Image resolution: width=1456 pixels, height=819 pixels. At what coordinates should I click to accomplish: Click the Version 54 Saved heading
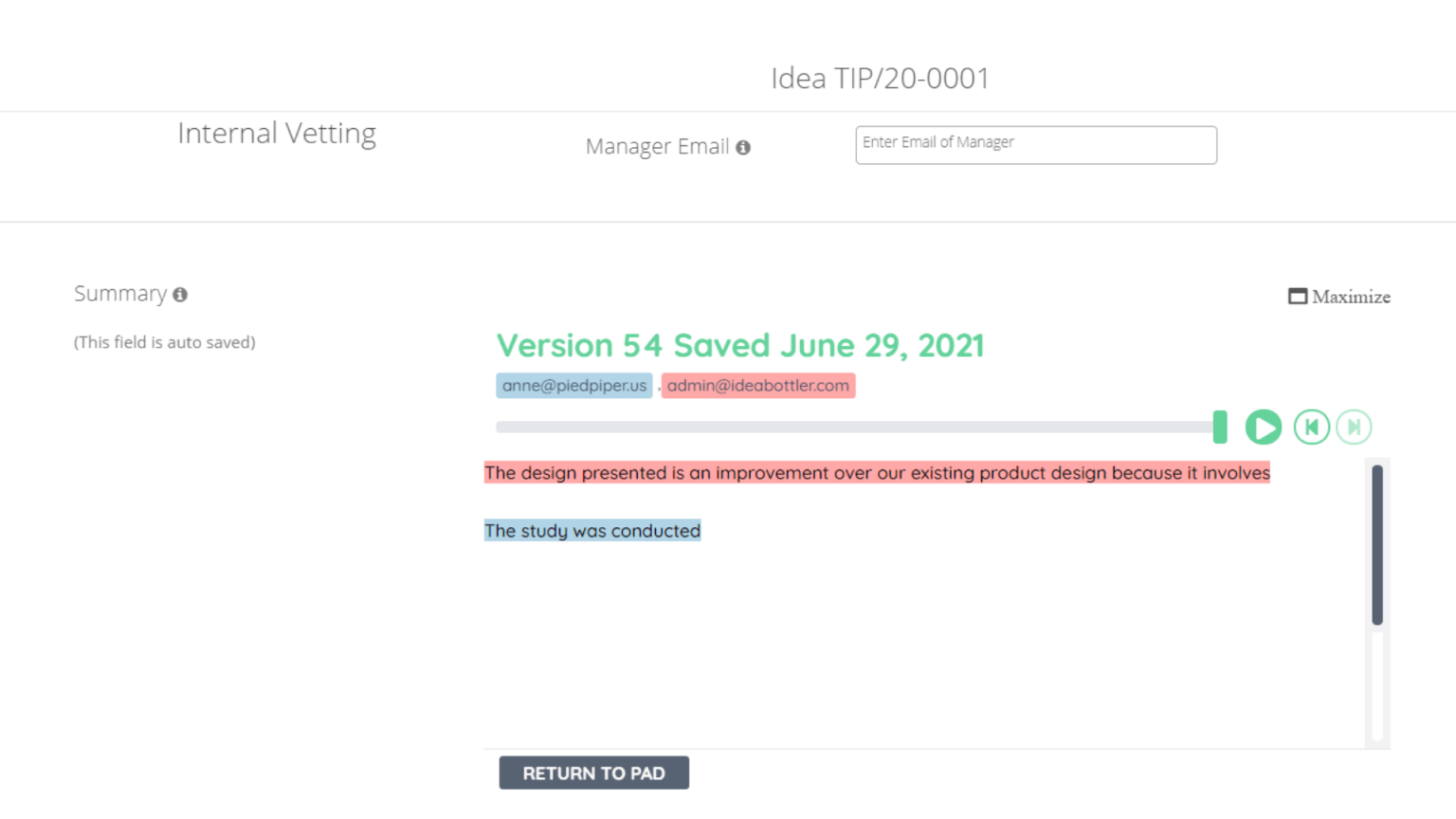pos(739,346)
